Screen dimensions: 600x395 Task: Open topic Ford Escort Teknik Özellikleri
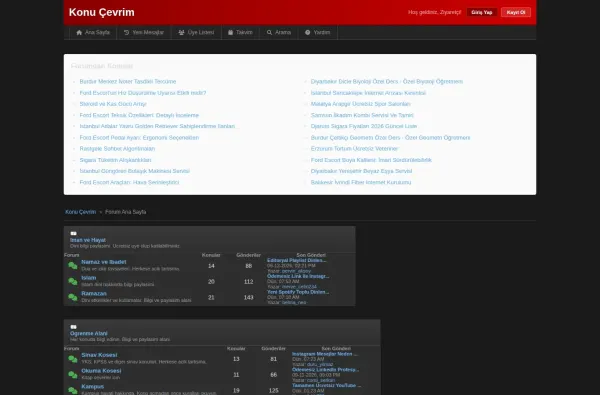tap(139, 115)
